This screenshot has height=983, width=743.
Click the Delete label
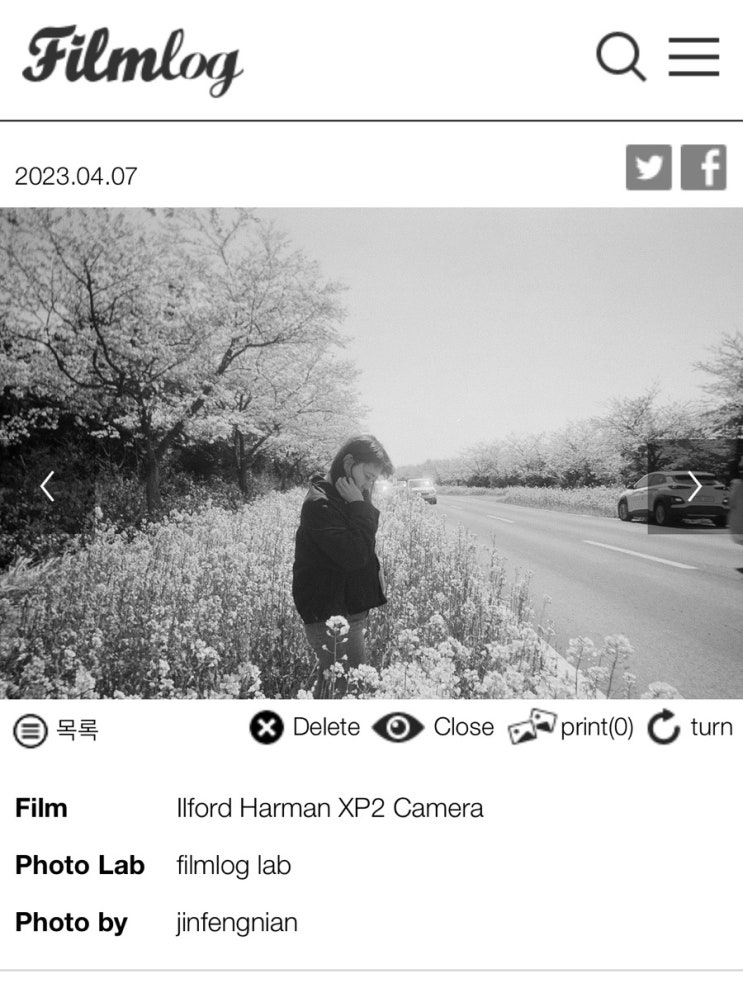click(326, 727)
